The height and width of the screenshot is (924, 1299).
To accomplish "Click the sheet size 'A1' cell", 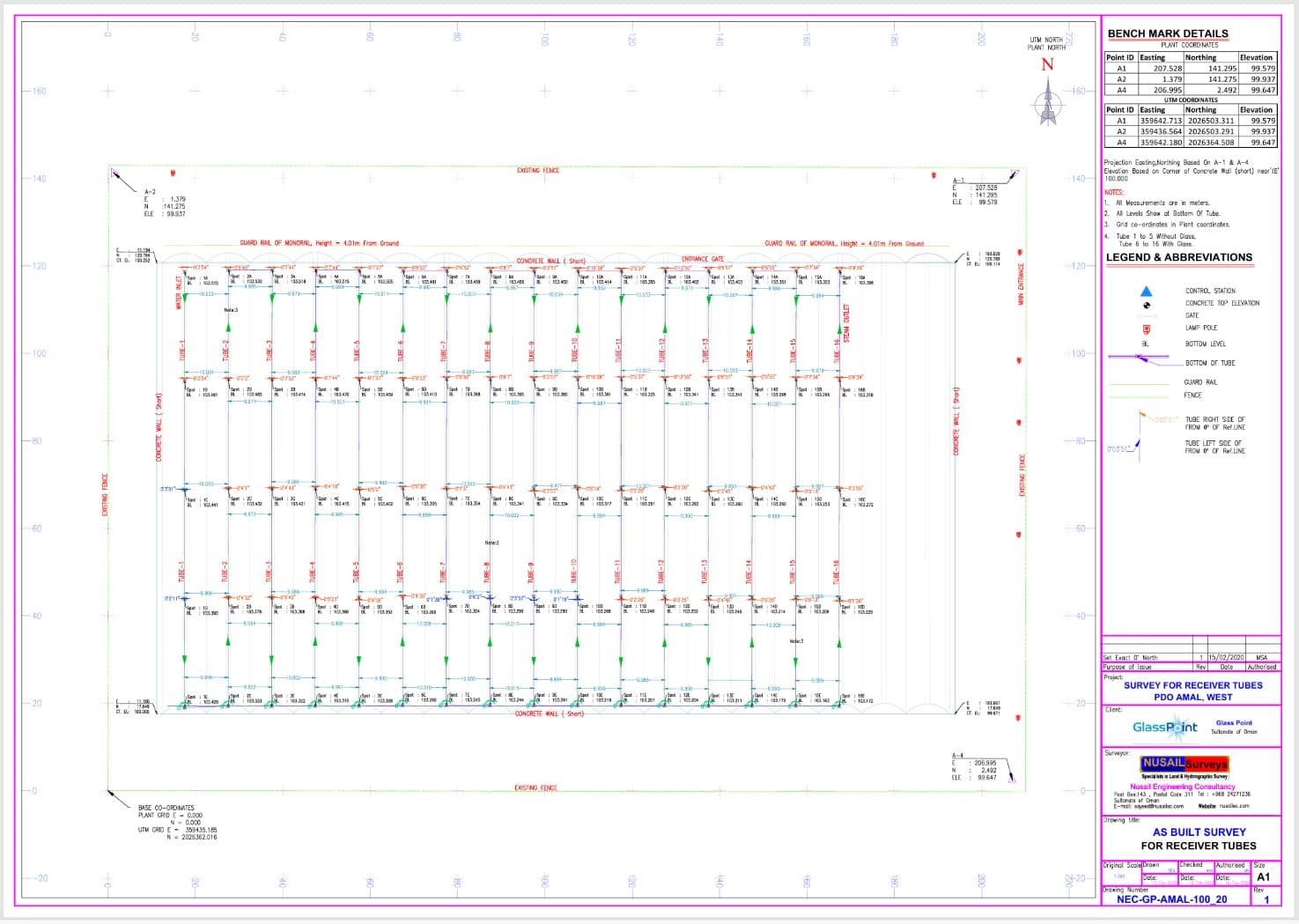I will tap(1263, 877).
